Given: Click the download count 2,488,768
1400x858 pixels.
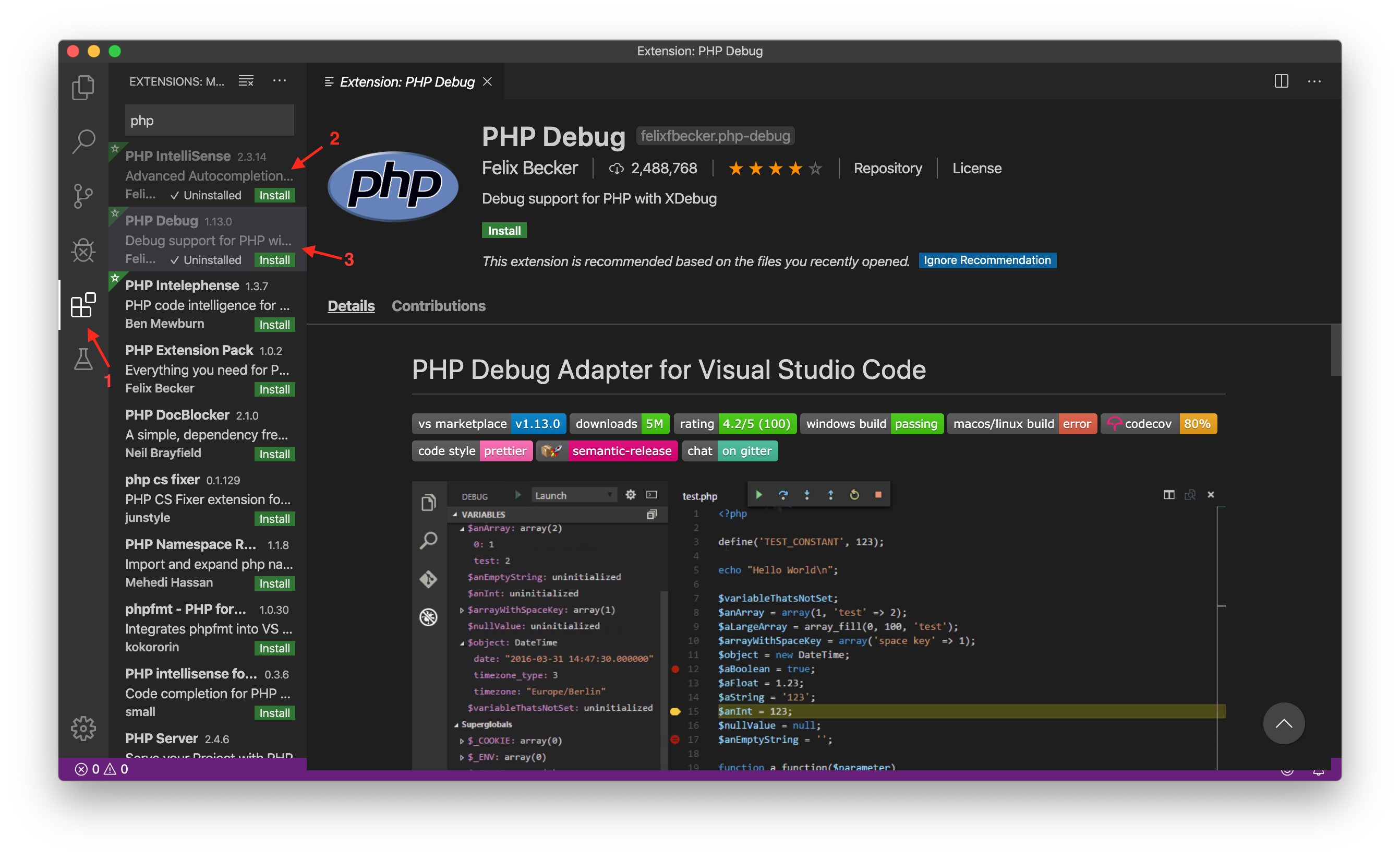Looking at the screenshot, I should coord(653,168).
